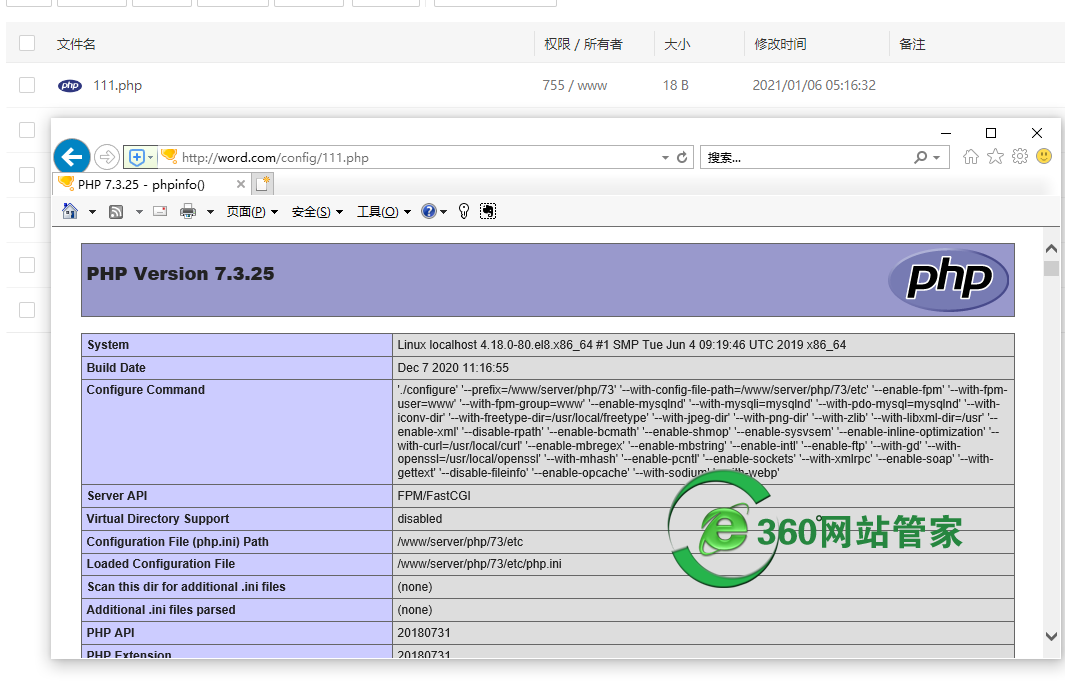Click the Build Date value Dec 7 2020

click(x=453, y=367)
